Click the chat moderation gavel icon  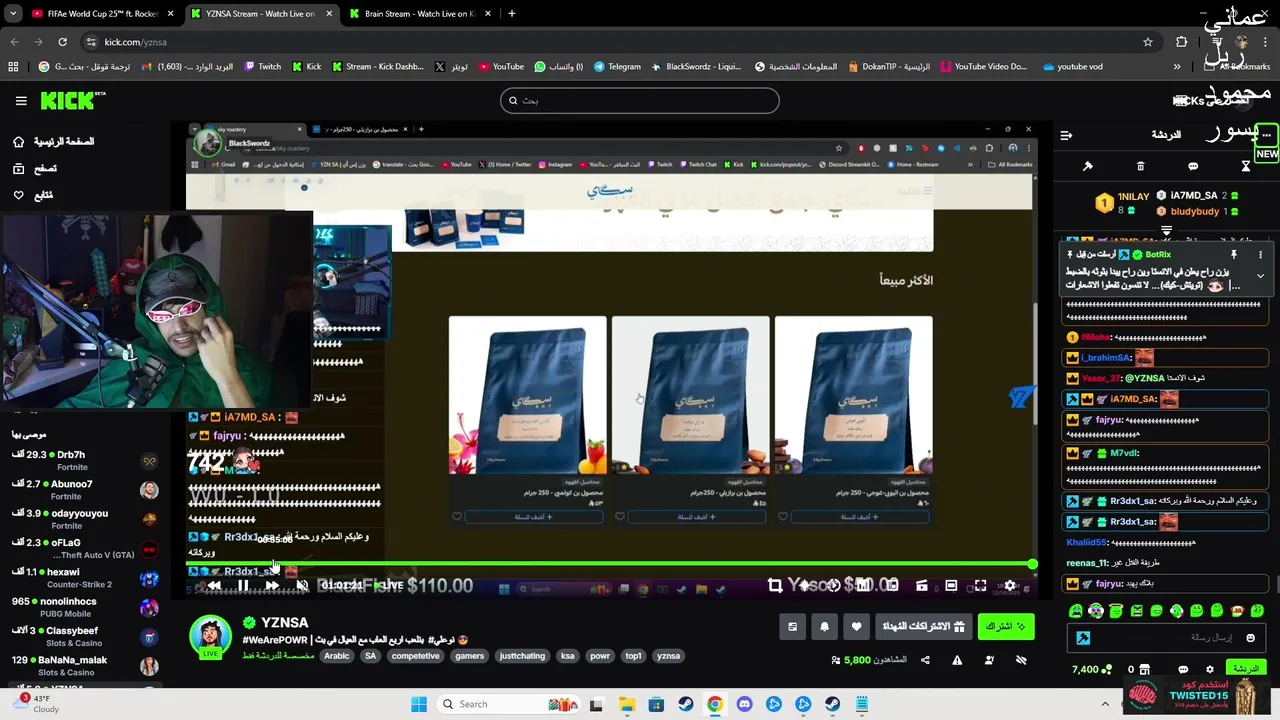[1088, 166]
